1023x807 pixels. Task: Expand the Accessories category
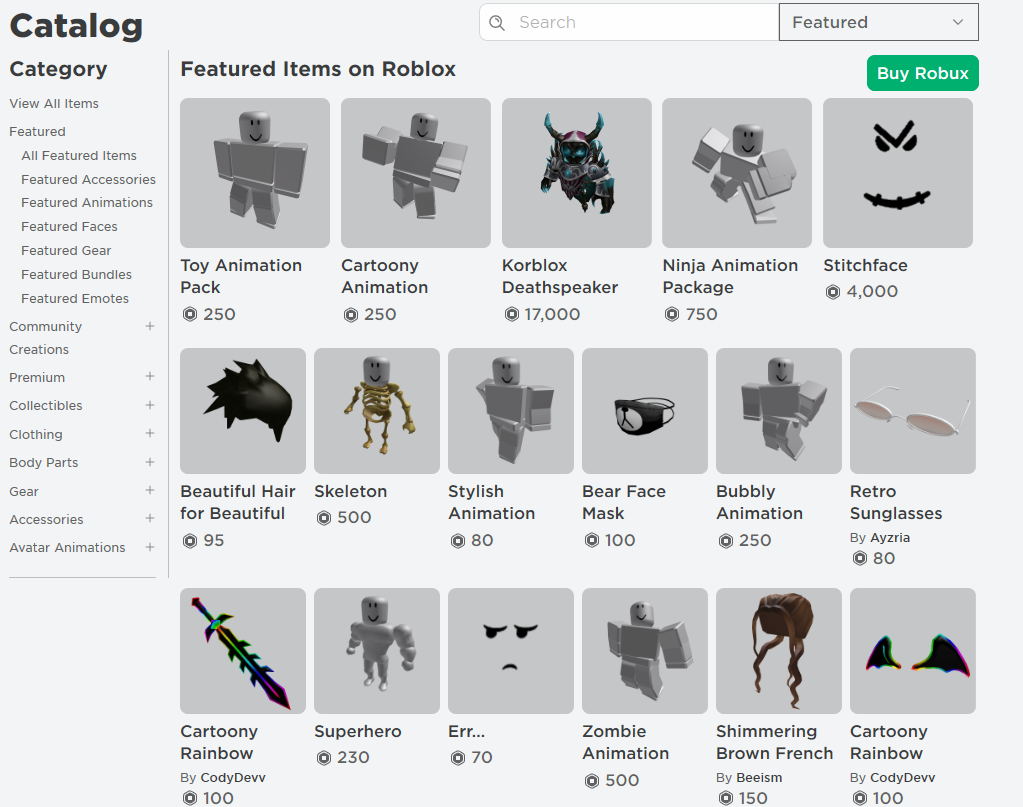click(149, 518)
